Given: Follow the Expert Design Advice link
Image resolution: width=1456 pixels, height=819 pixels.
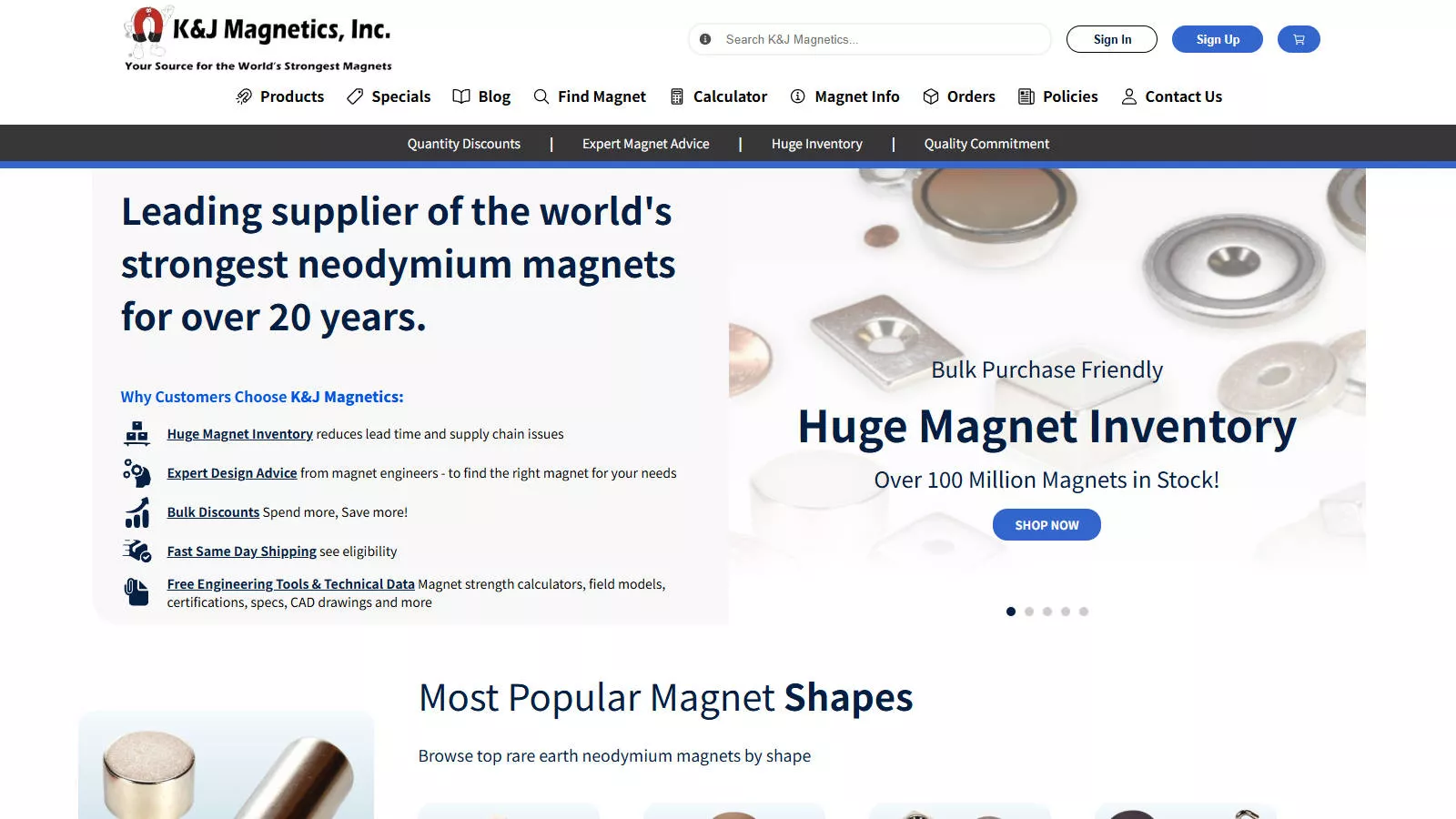Looking at the screenshot, I should 232,473.
